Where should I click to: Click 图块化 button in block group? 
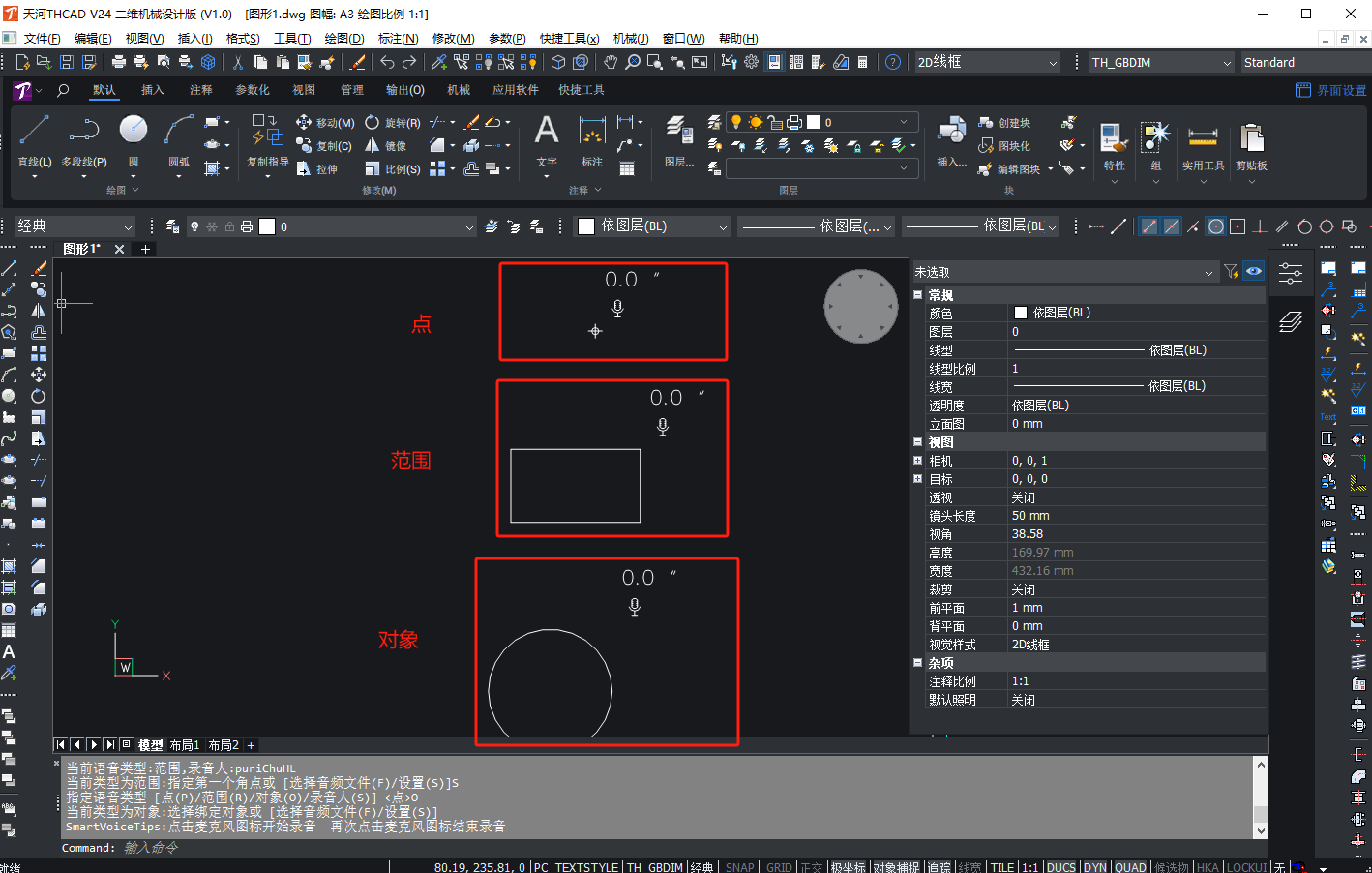(1004, 146)
